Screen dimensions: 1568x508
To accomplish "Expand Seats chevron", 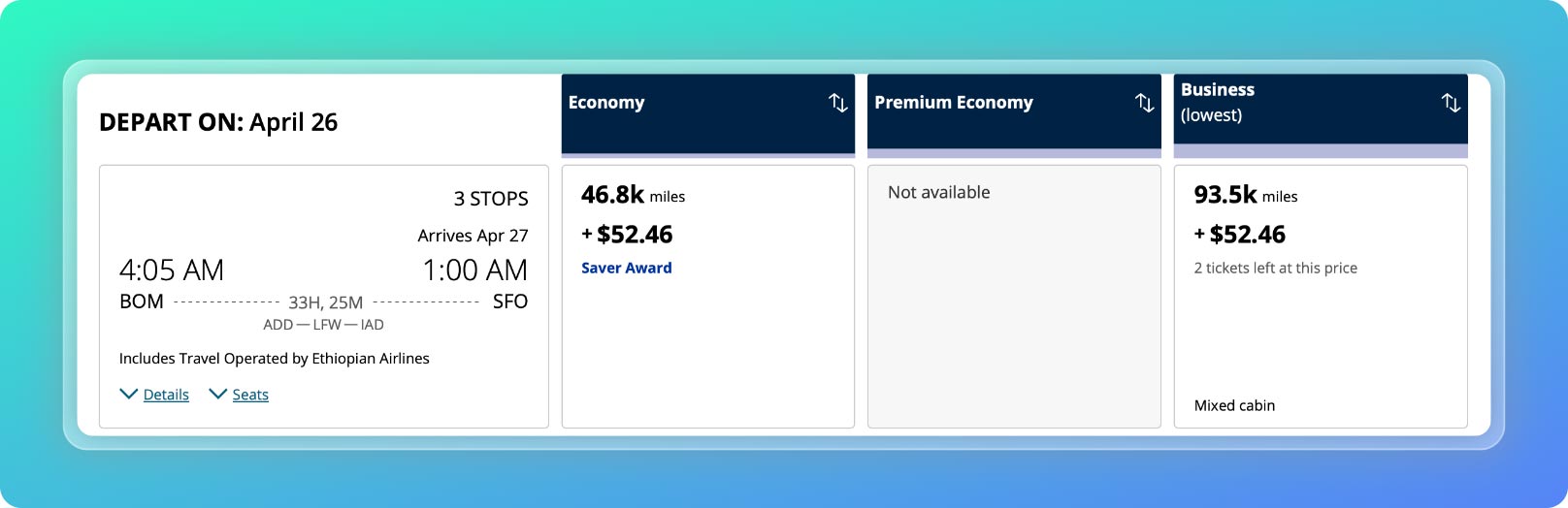I will pos(217,394).
